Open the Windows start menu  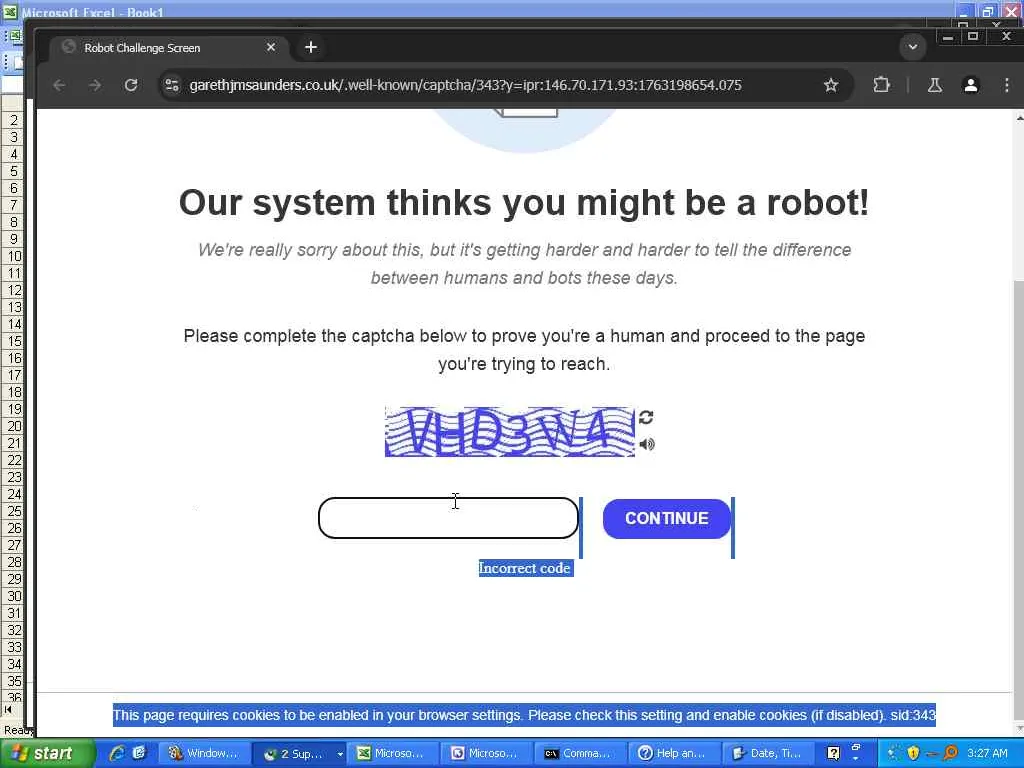pyautogui.click(x=46, y=753)
